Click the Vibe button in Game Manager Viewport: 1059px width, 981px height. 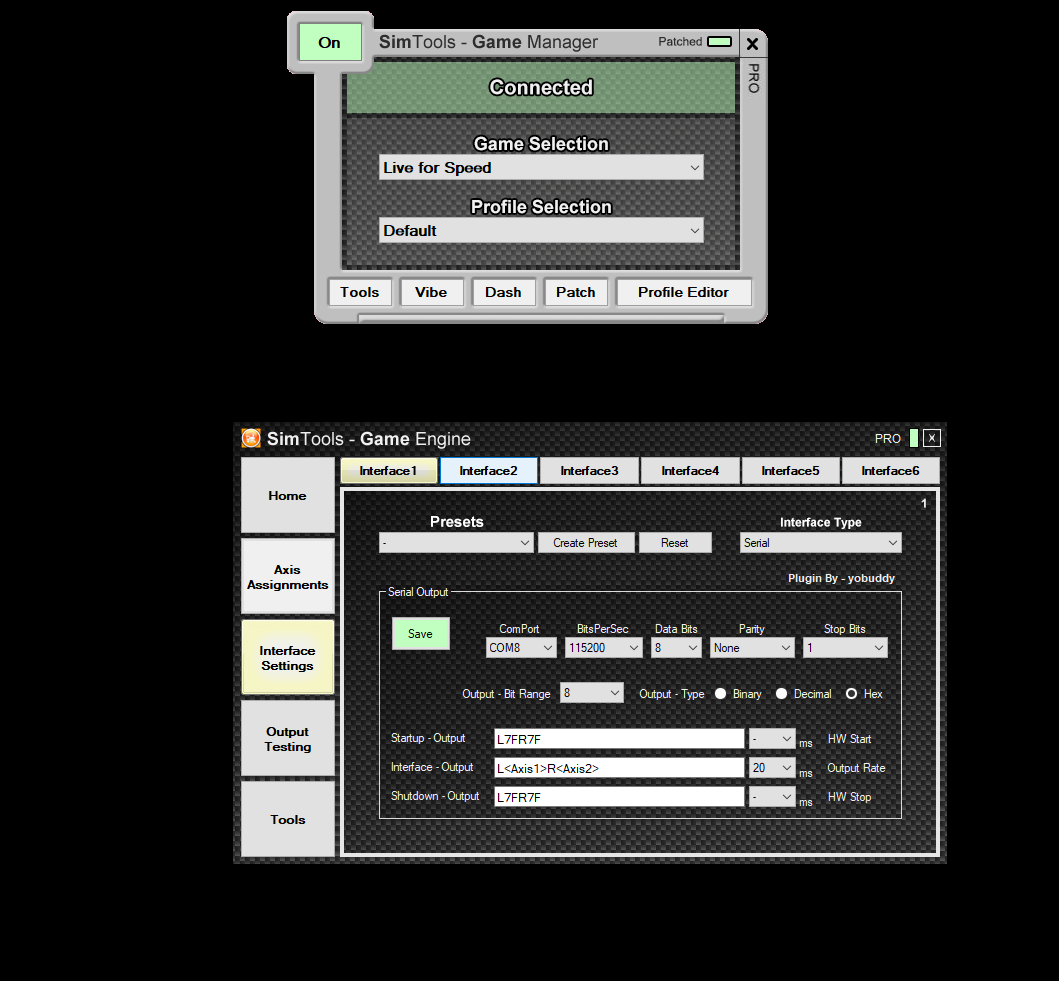click(x=432, y=292)
